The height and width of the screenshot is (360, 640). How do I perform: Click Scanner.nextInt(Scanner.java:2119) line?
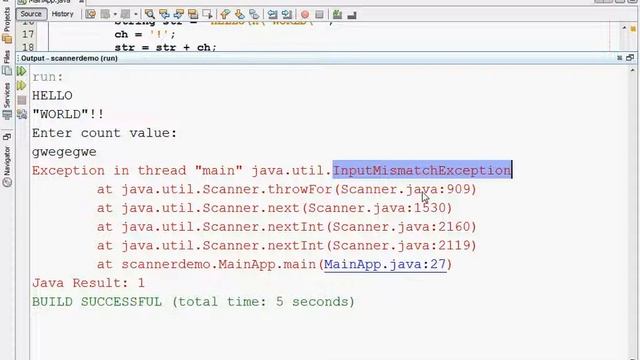click(x=287, y=246)
